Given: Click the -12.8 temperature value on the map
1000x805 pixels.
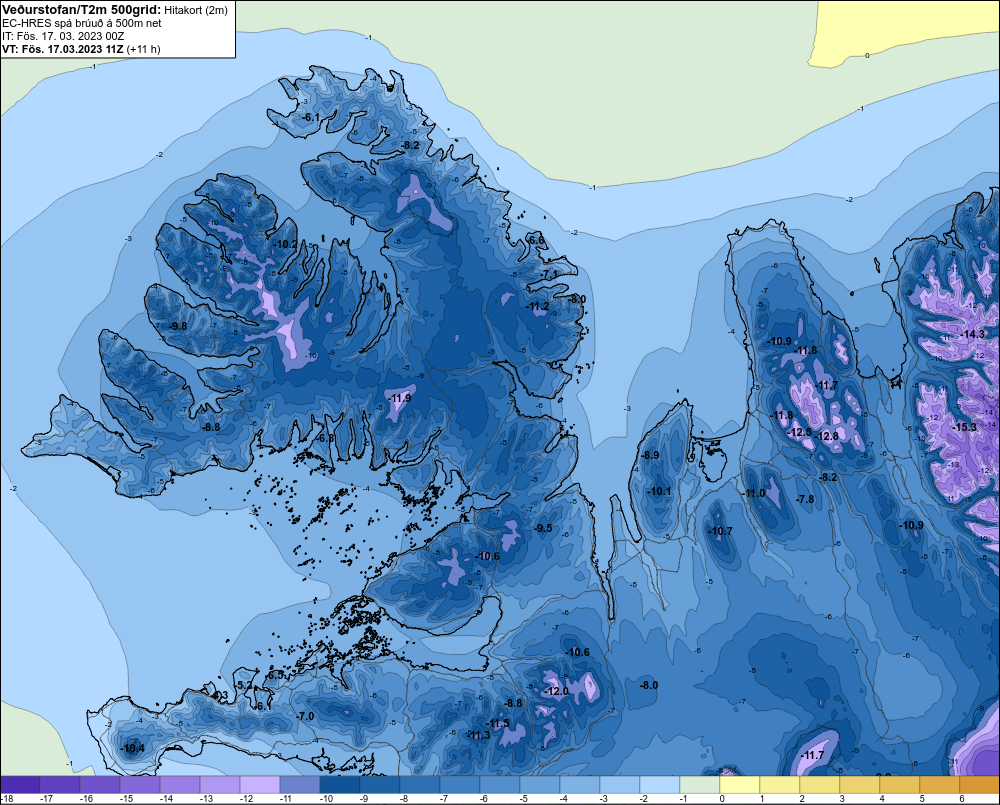Looking at the screenshot, I should tap(827, 437).
